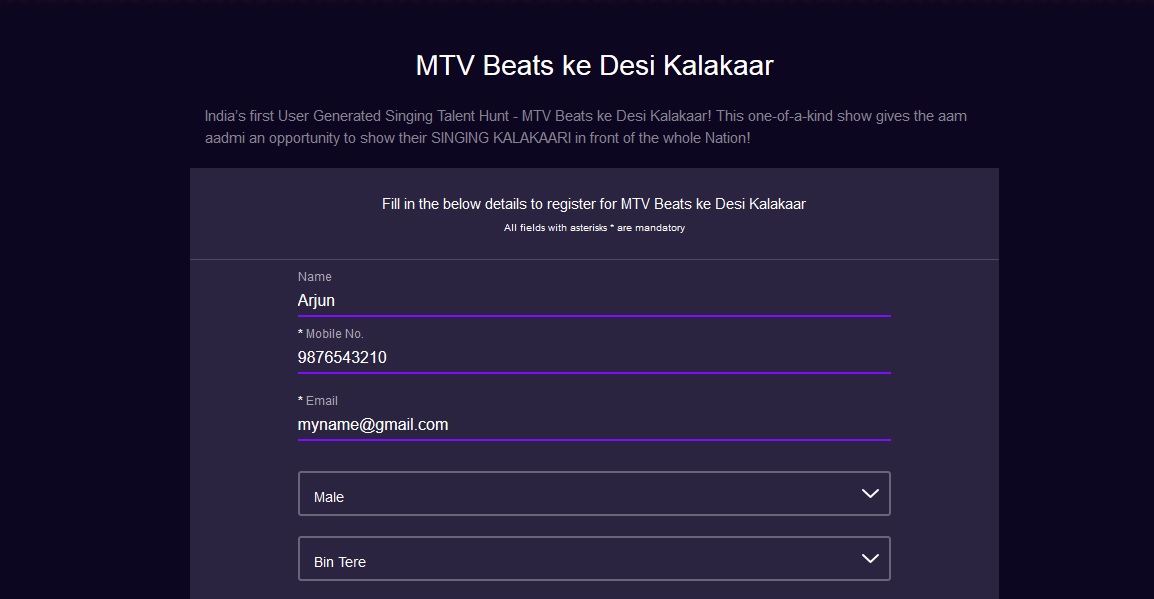Click the "Fill in the below details" heading

pos(593,204)
